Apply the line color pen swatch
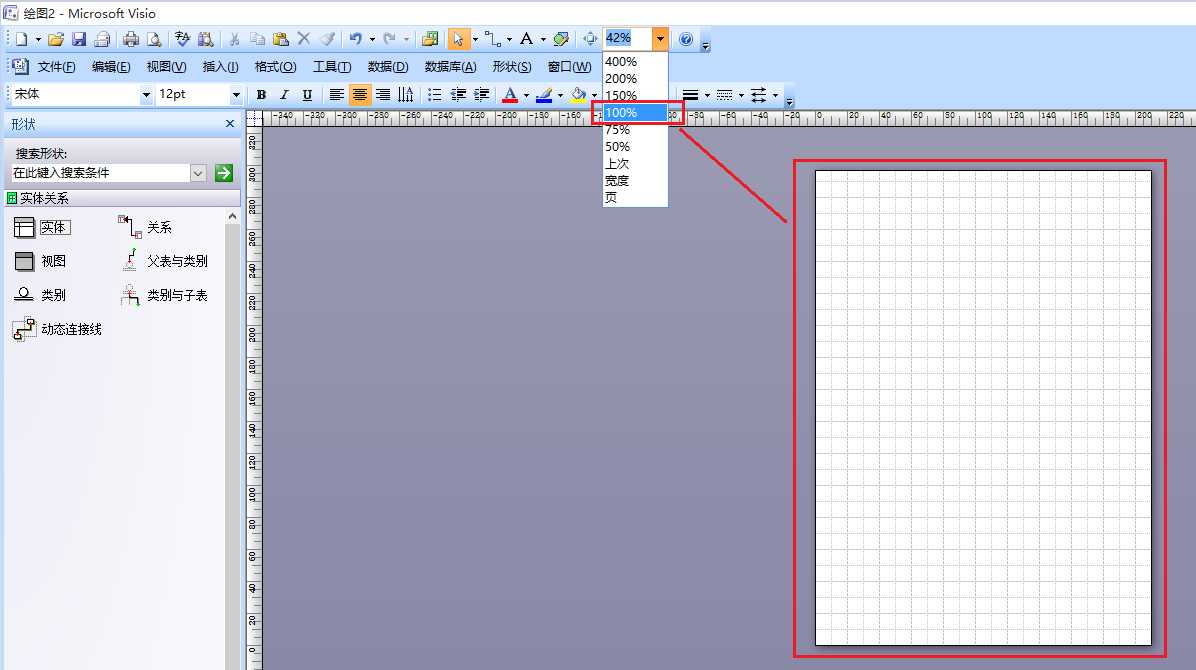The height and width of the screenshot is (670, 1196). [x=544, y=95]
